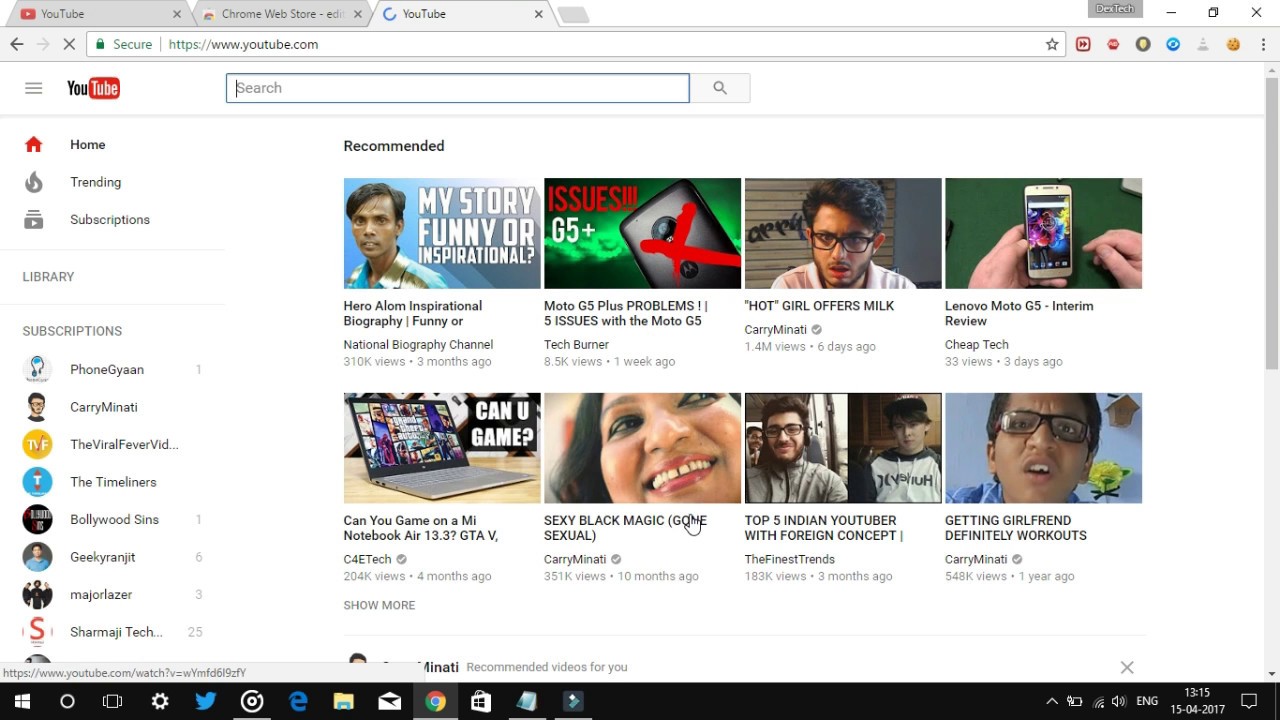The image size is (1280, 720).
Task: Open PhoneGyaan channel avatar
Action: click(x=37, y=369)
